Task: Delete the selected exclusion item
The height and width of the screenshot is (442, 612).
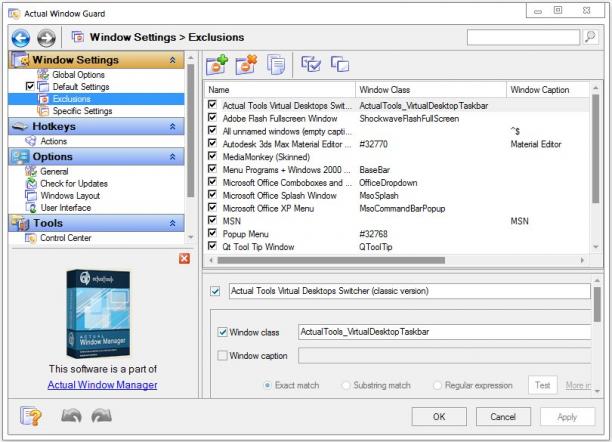Action: coord(247,64)
